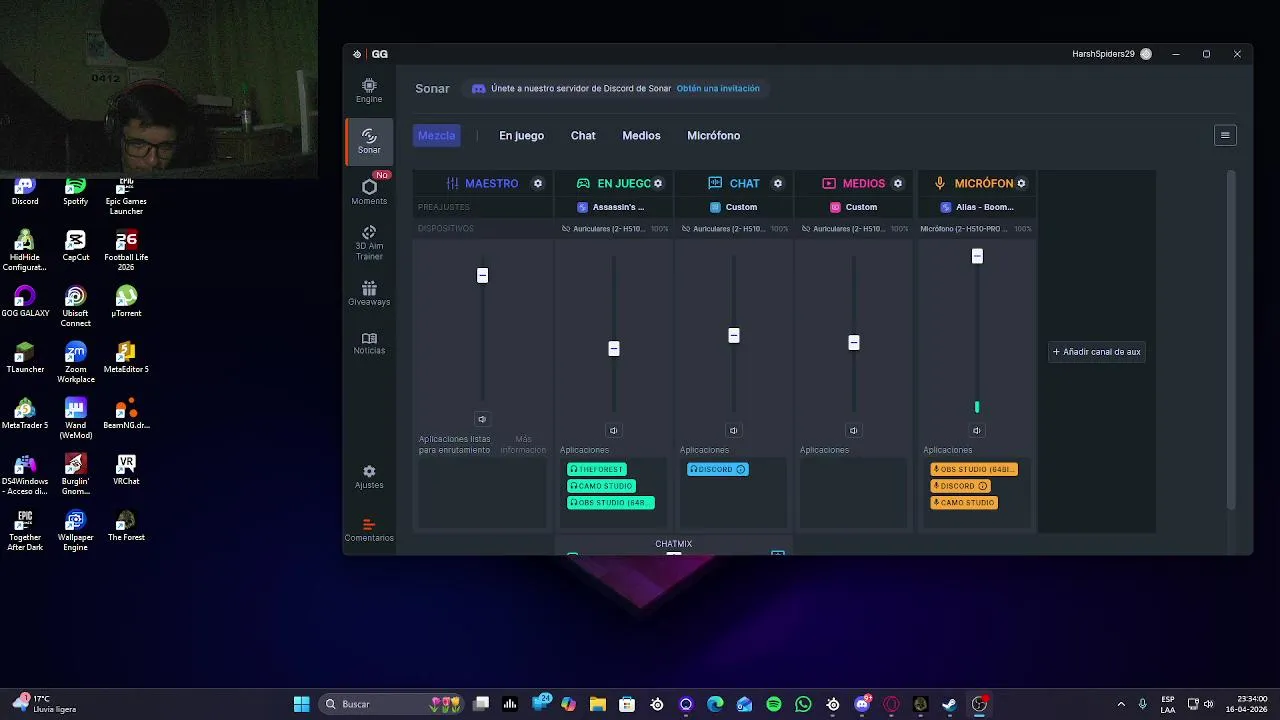1280x720 pixels.
Task: Open Steam from the taskbar
Action: (x=949, y=704)
